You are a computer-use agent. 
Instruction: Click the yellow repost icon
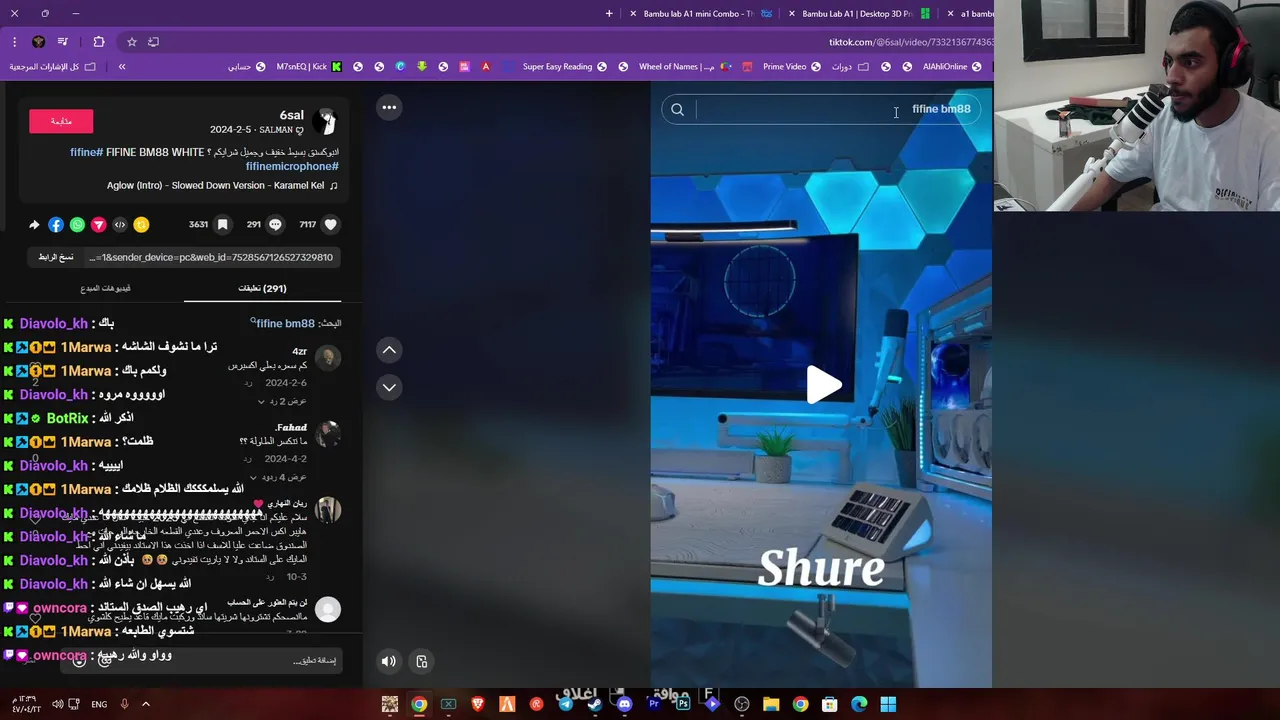pyautogui.click(x=141, y=225)
